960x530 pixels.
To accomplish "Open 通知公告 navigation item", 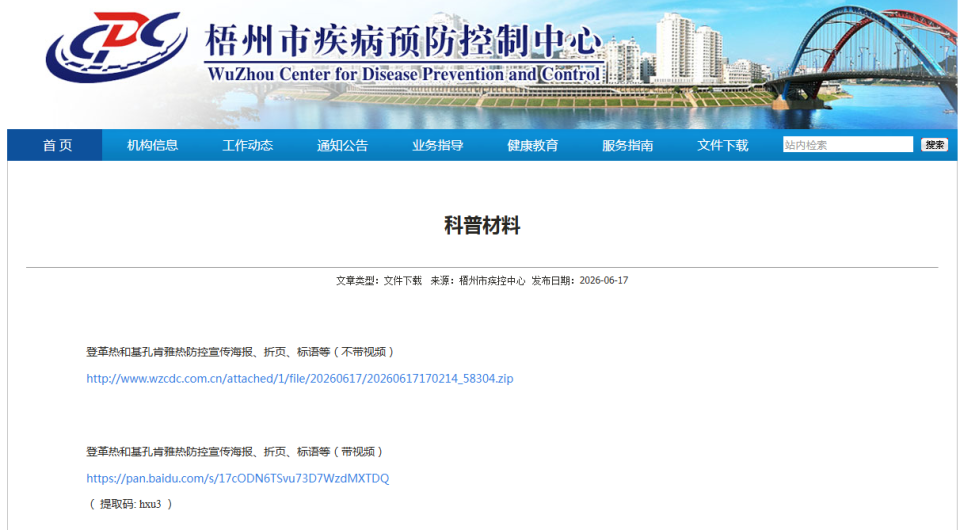I will tap(342, 145).
